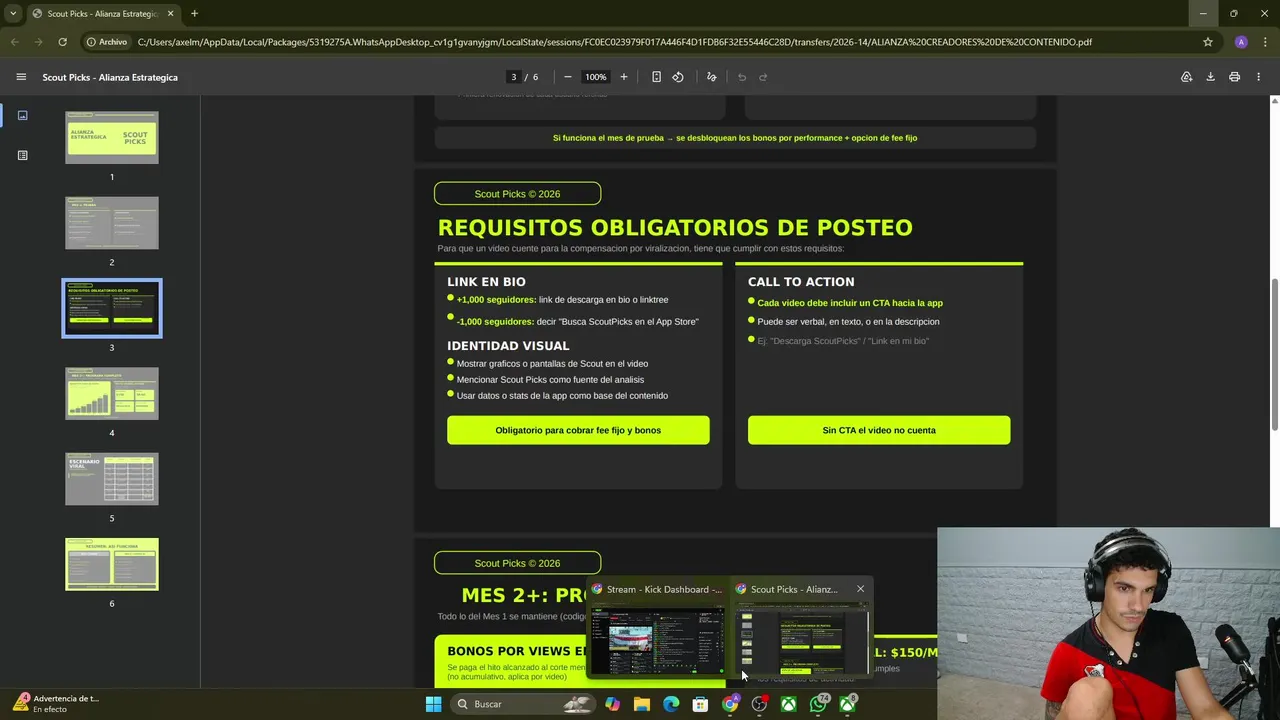
Task: Activate the draw annotation tool
Action: pos(712,77)
